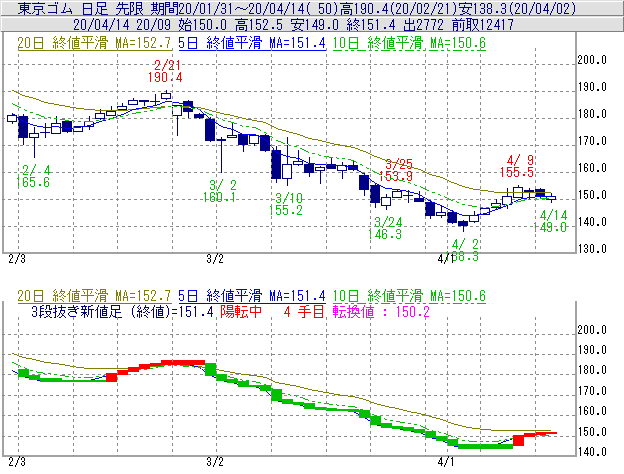Click the 130.0 axis label in upper chart
Image resolution: width=624 pixels, height=474 pixels.
tap(593, 249)
